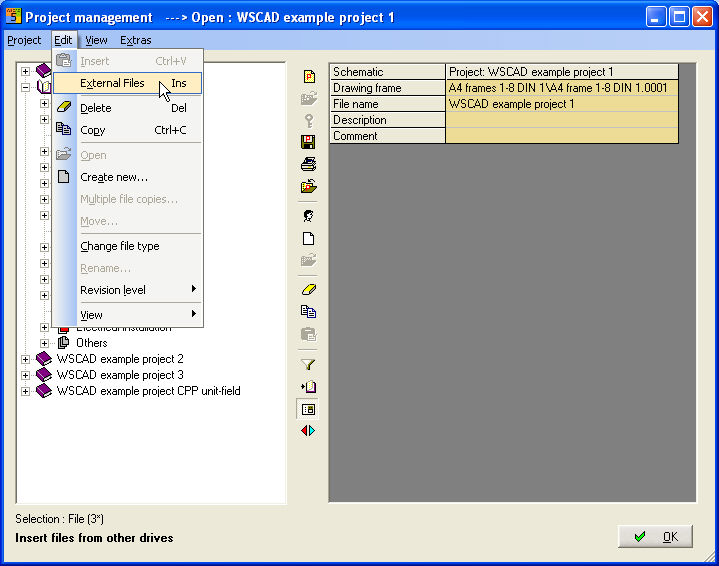Select WSCAD example project CPP unit-field

tap(148, 391)
